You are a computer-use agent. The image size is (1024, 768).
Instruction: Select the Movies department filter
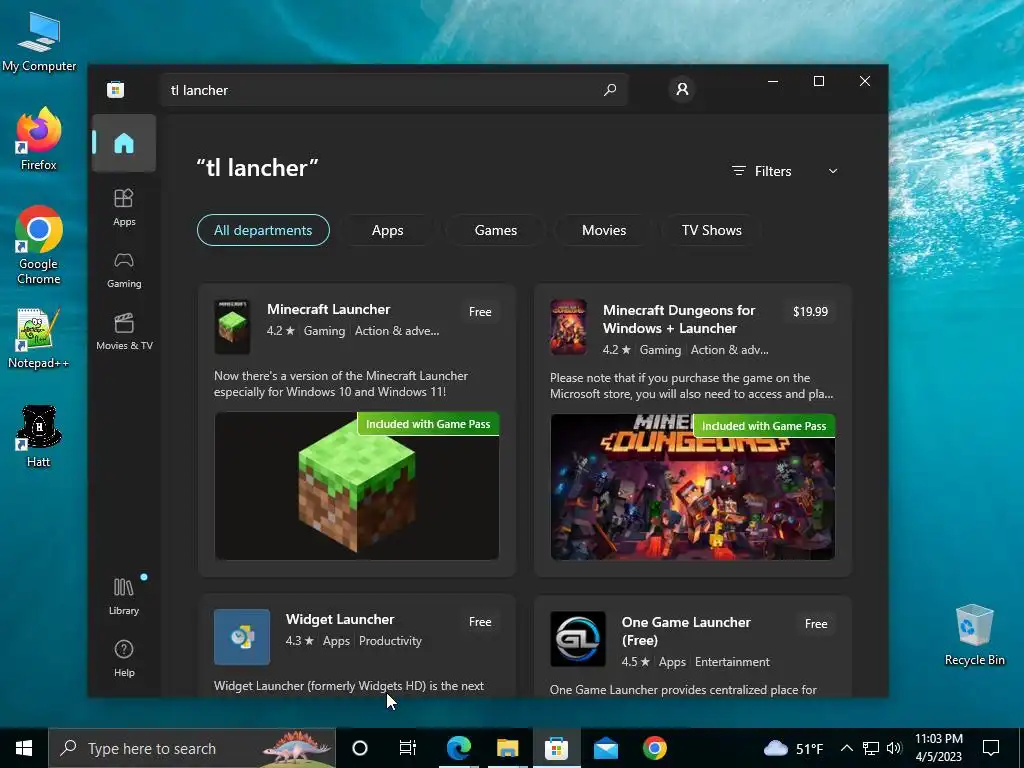point(604,230)
